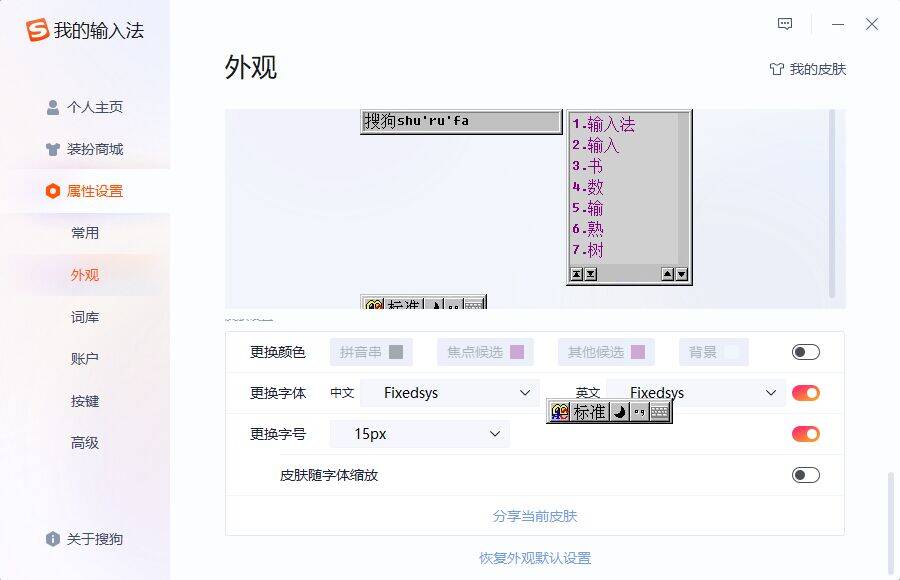Click the skin preview area scrollbar
This screenshot has height=580, width=900.
[832, 203]
